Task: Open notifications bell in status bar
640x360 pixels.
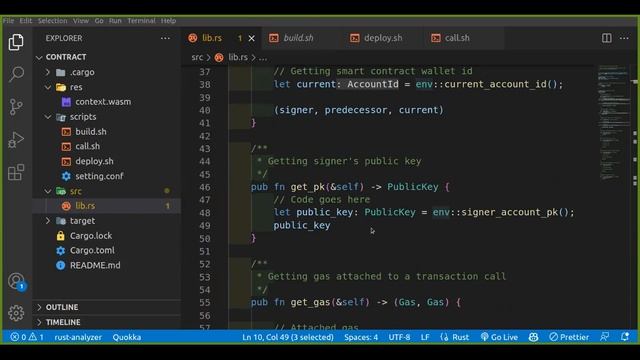Action: 624,337
